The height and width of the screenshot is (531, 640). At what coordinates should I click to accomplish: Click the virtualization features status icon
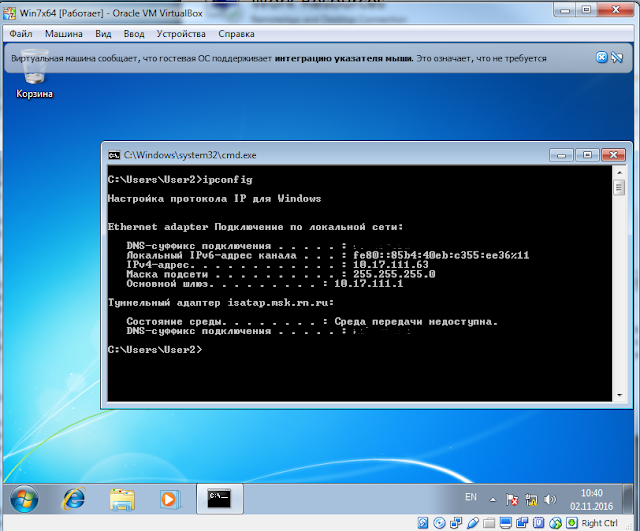[539, 523]
